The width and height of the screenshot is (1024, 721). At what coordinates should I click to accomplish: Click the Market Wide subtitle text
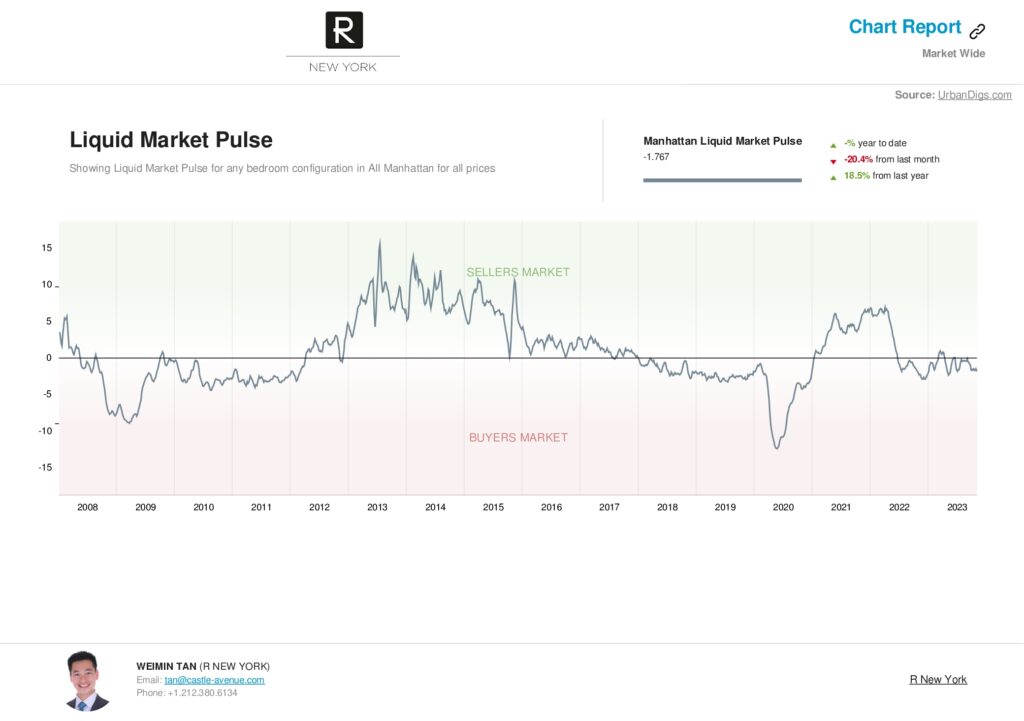coord(953,54)
